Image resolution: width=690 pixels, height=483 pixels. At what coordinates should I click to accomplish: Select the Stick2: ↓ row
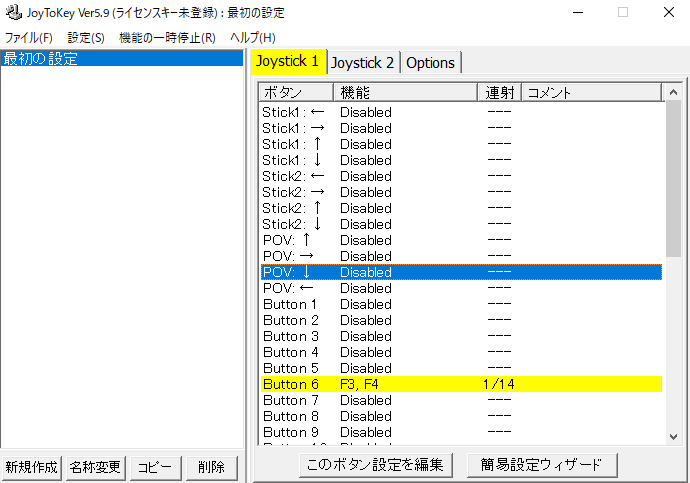[461, 224]
